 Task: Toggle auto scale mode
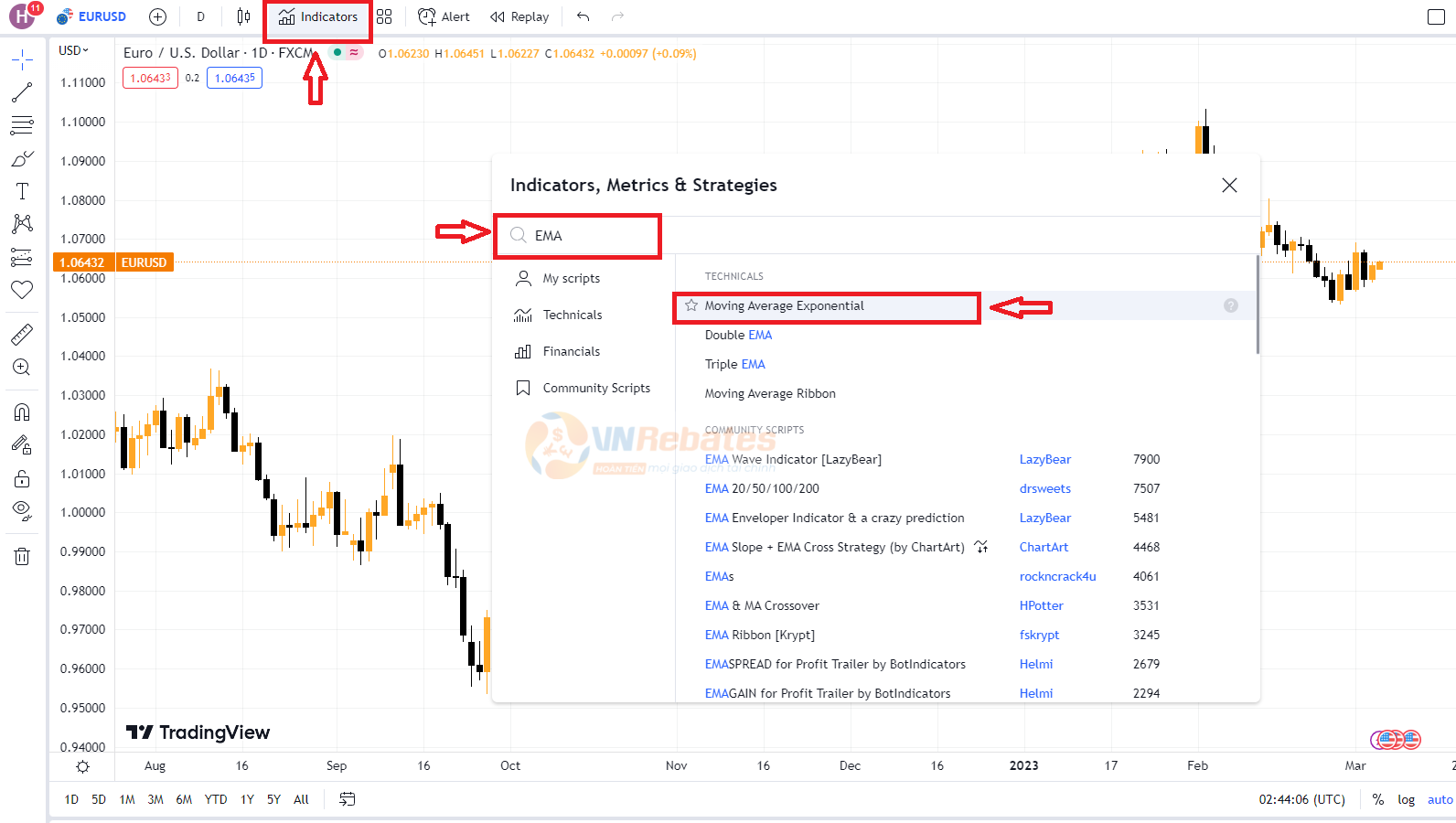coord(1440,799)
